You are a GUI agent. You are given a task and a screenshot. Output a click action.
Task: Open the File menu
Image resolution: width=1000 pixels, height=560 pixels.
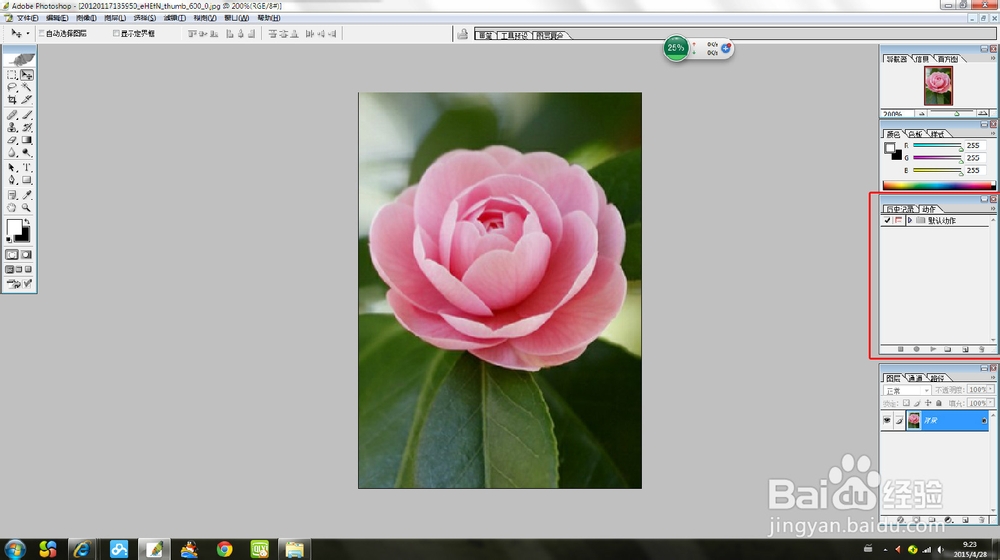point(27,18)
